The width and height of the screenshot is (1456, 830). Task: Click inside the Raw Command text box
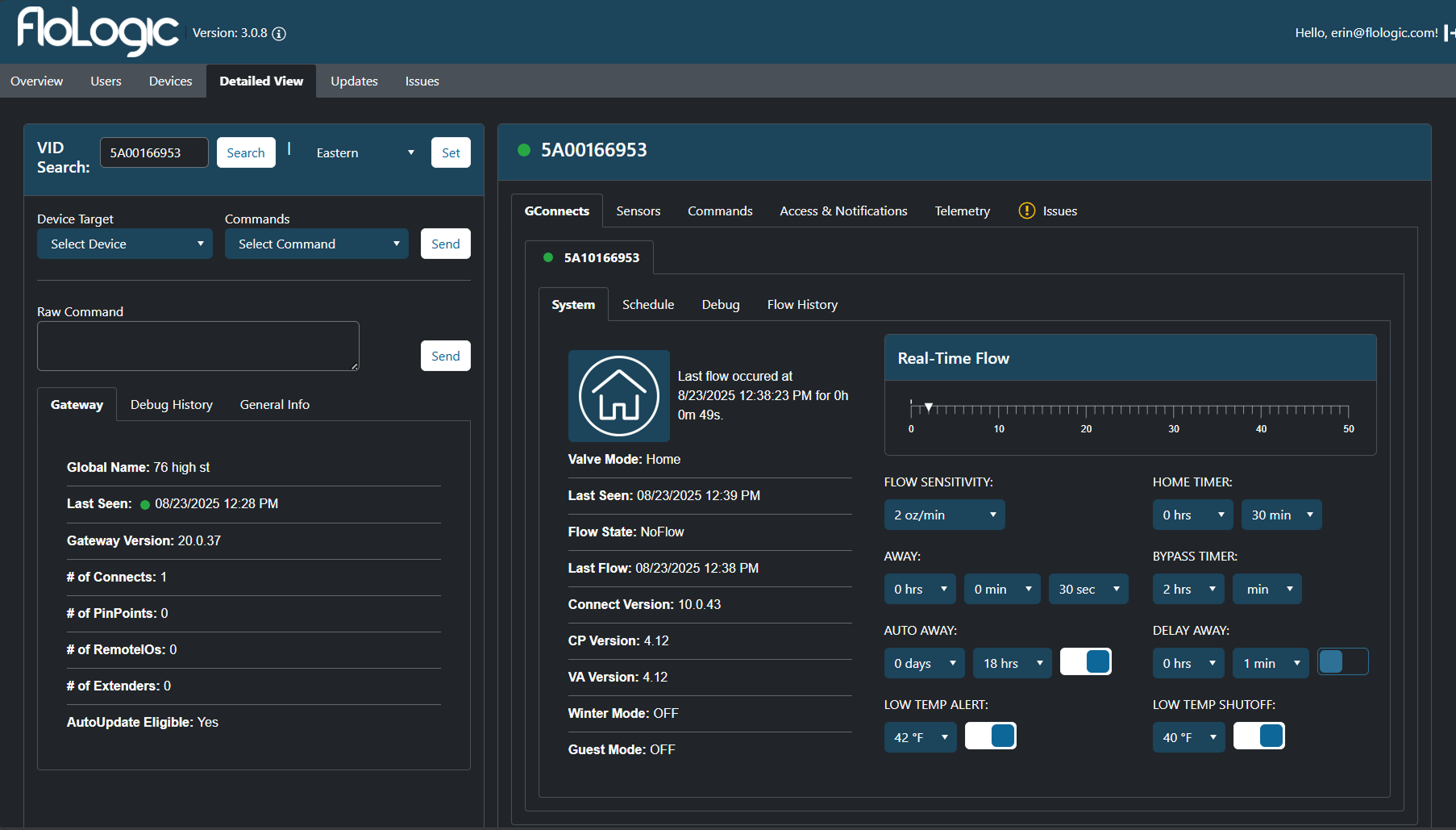click(198, 345)
